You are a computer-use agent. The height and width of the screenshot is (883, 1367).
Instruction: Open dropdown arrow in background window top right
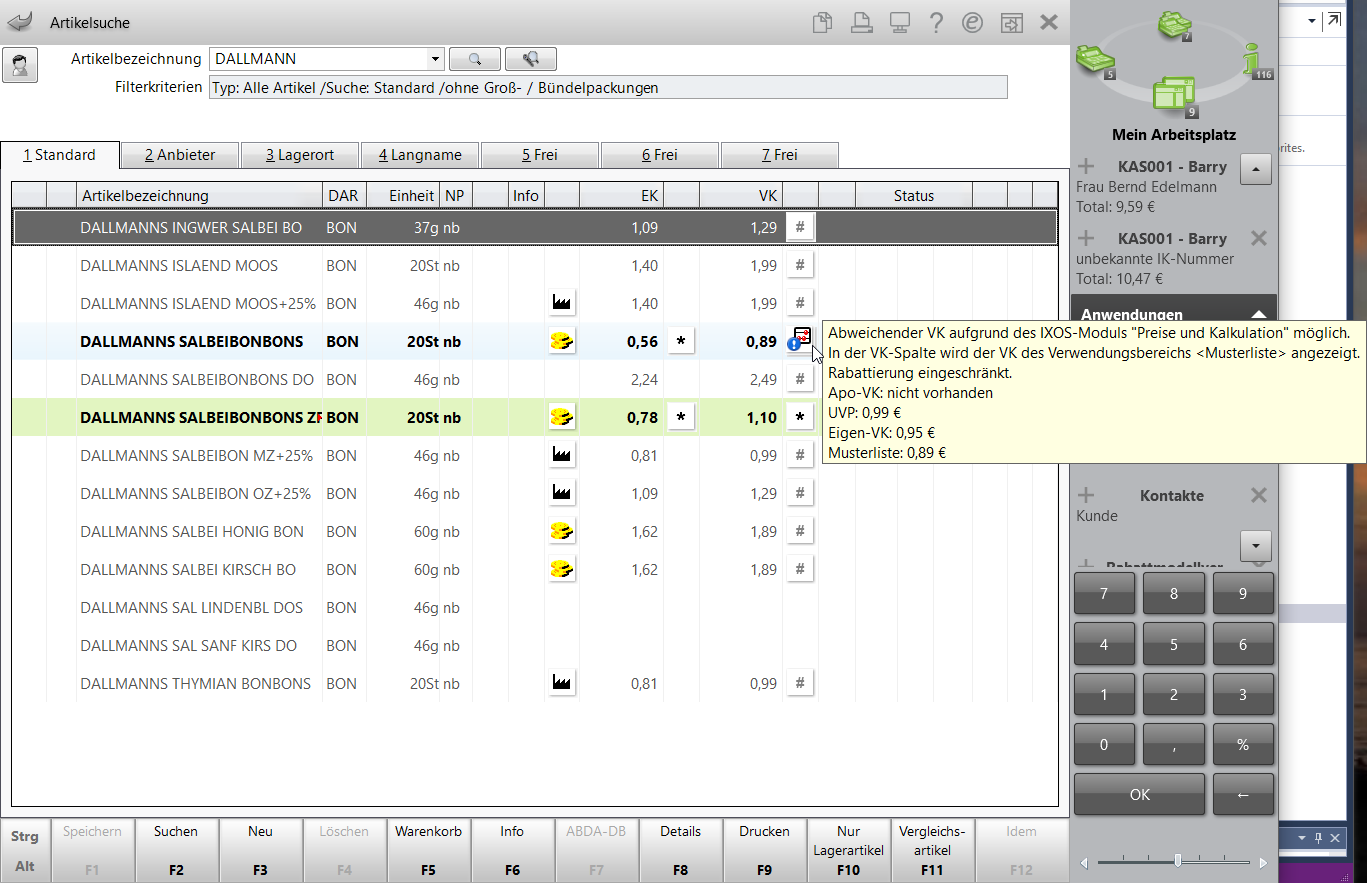pyautogui.click(x=1311, y=21)
